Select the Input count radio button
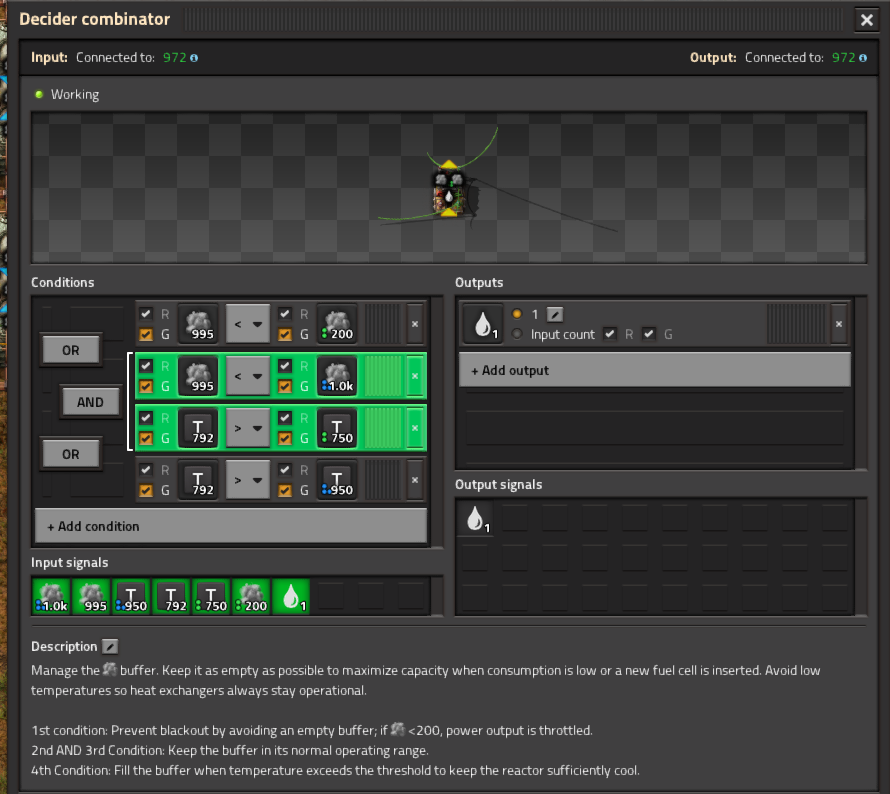Screen dimensions: 890x794 click(x=517, y=334)
